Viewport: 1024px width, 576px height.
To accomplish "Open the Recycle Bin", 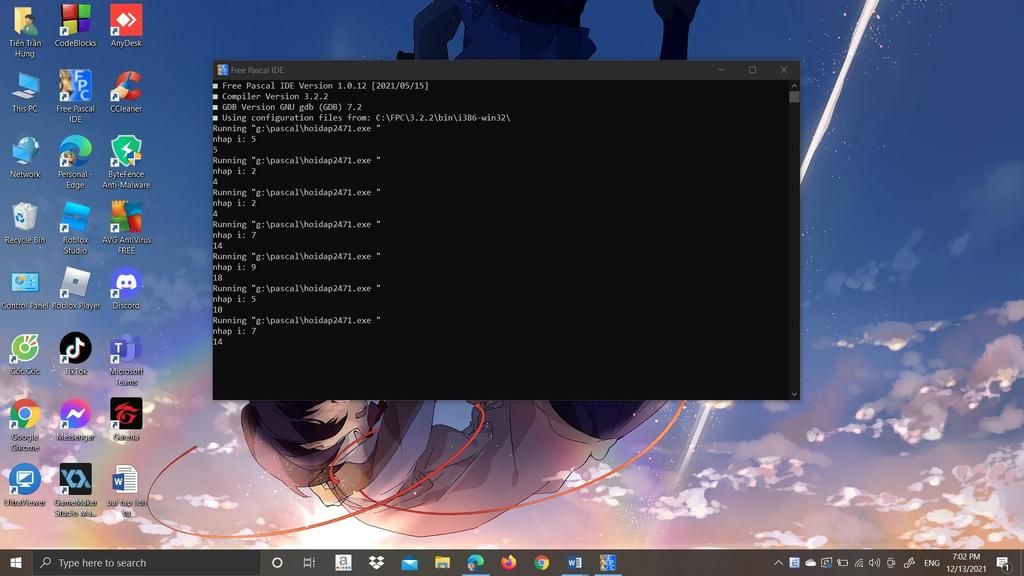I will pos(25,223).
